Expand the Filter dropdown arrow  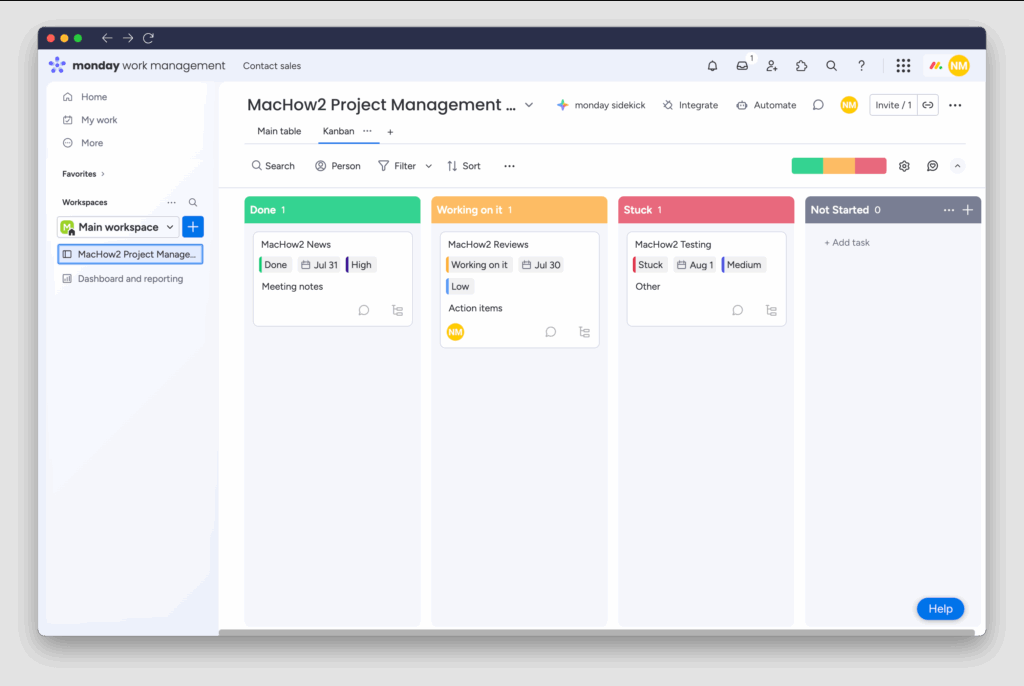click(x=428, y=166)
